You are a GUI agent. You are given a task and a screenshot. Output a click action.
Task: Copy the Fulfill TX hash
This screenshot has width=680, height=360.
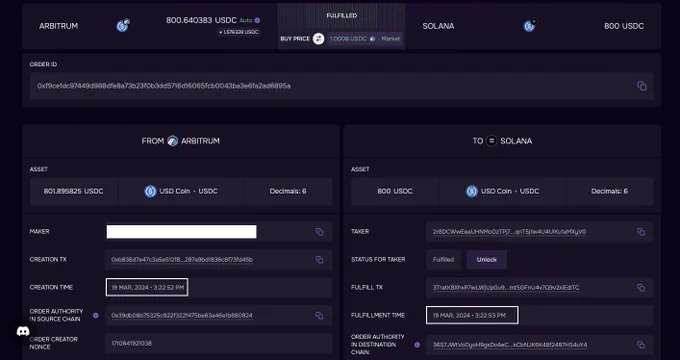click(x=641, y=288)
